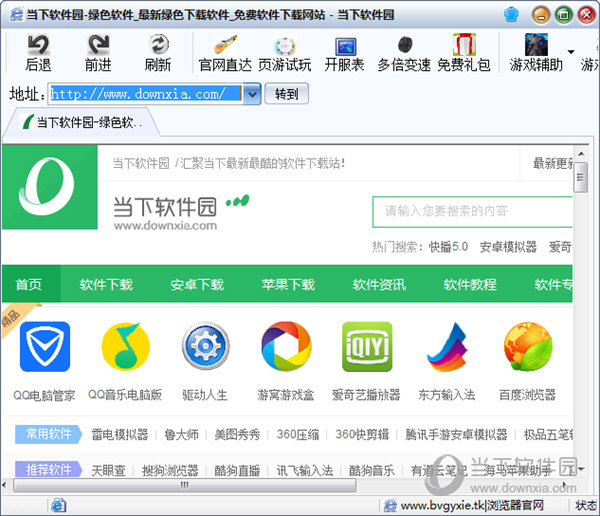Click the 推荐软件 category label

tap(49, 469)
